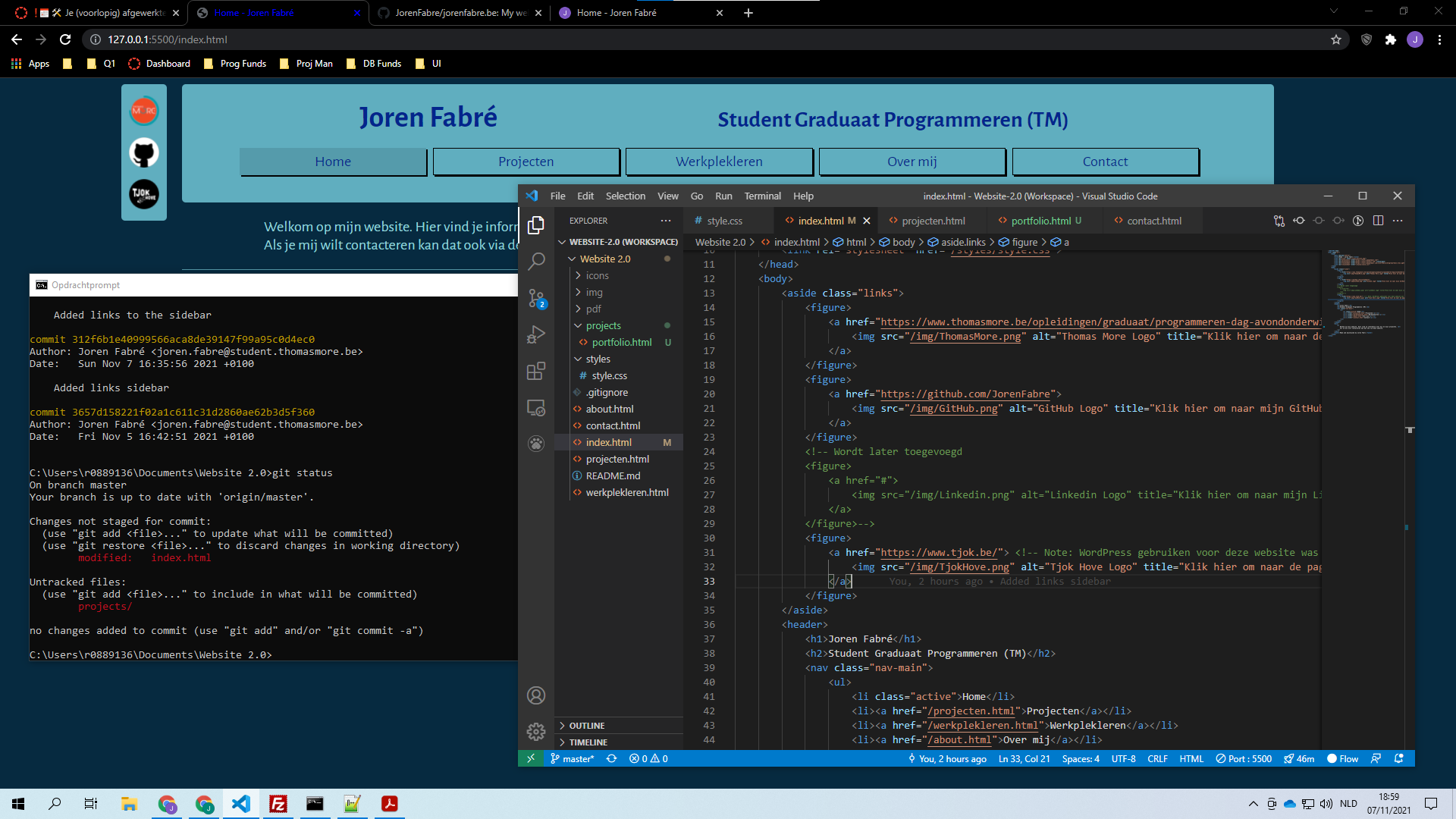Viewport: 1456px width, 819px height.
Task: Switch to the projecten.html editor tab
Action: click(933, 221)
